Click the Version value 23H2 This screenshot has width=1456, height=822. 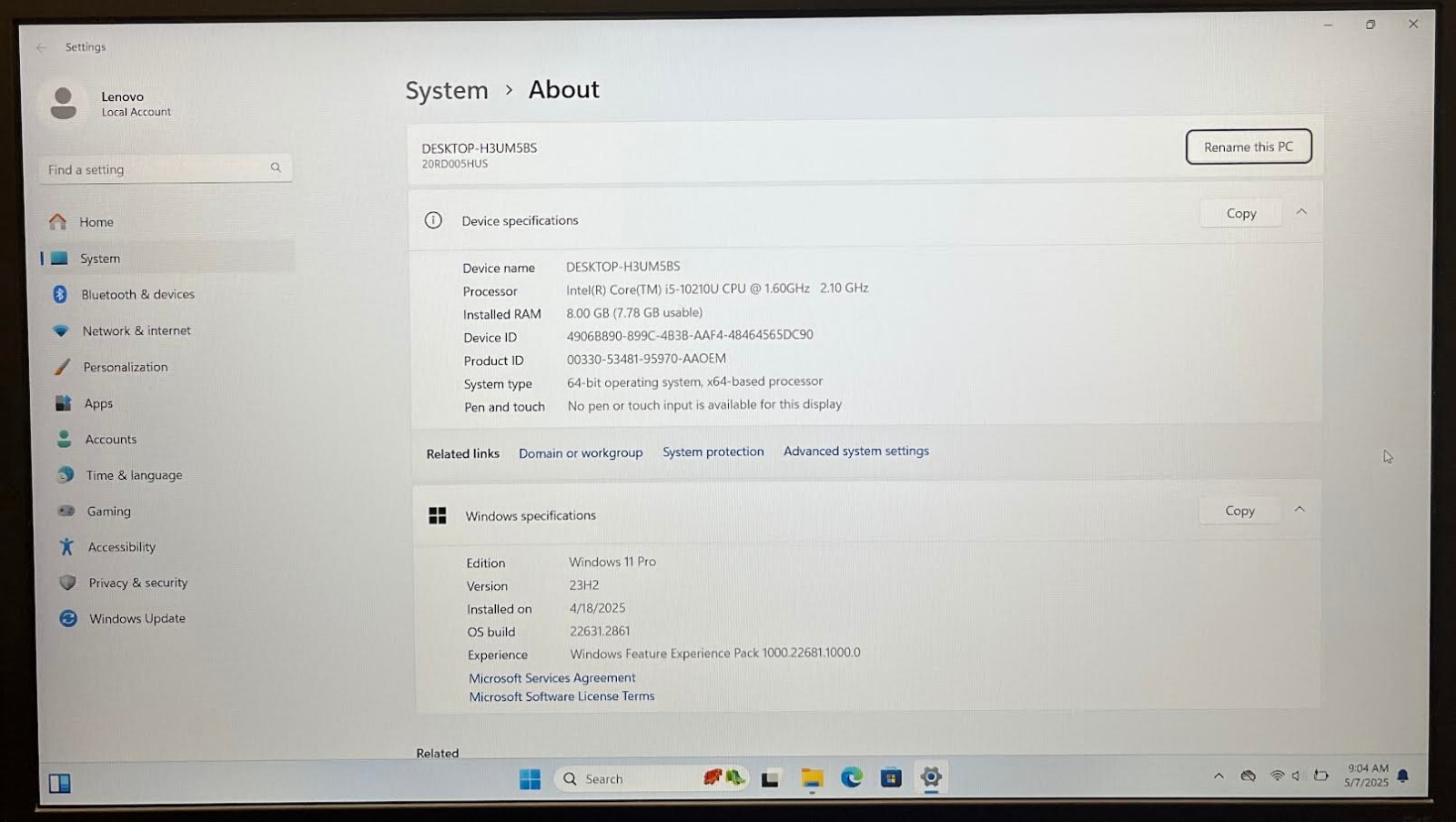584,585
